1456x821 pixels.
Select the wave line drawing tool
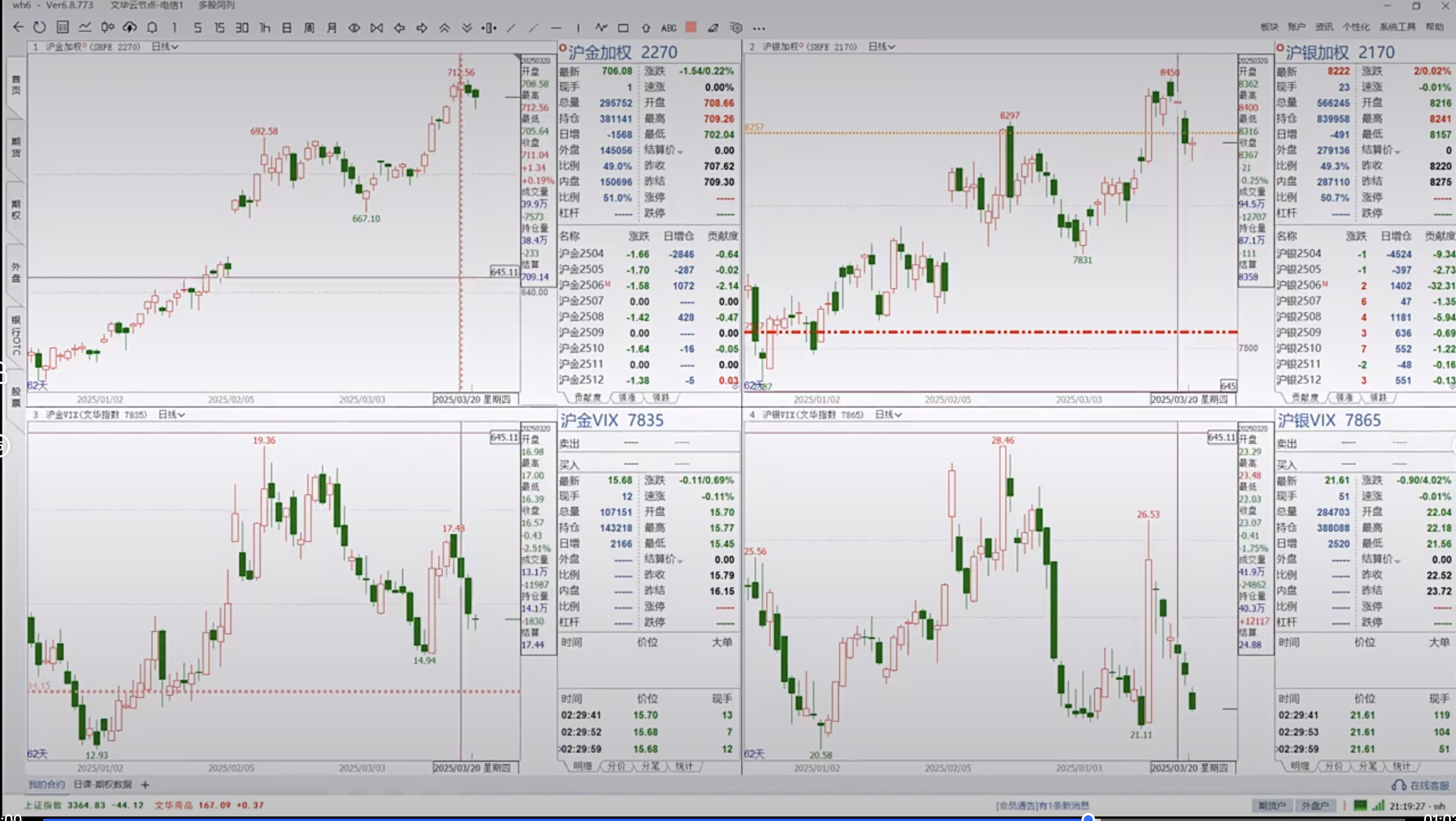click(601, 27)
